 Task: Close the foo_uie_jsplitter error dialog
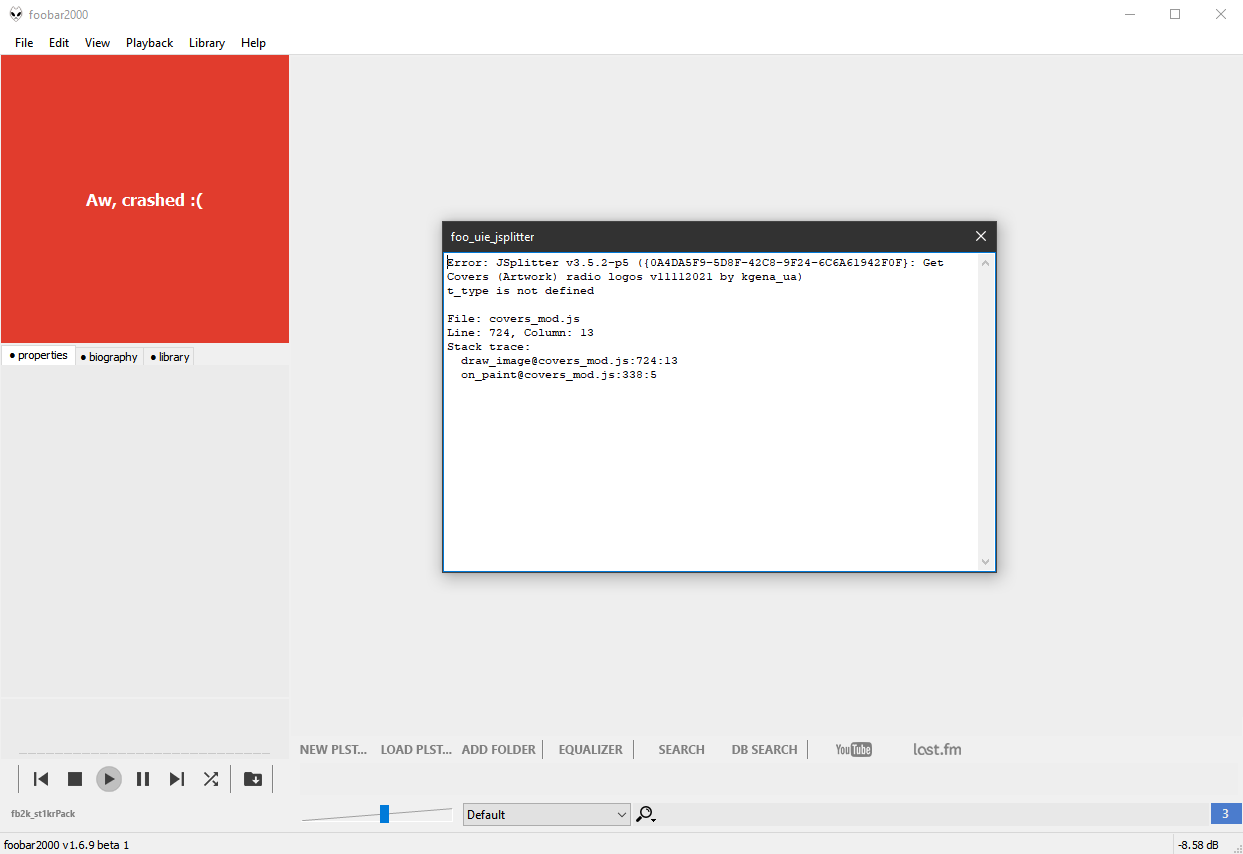tap(980, 236)
